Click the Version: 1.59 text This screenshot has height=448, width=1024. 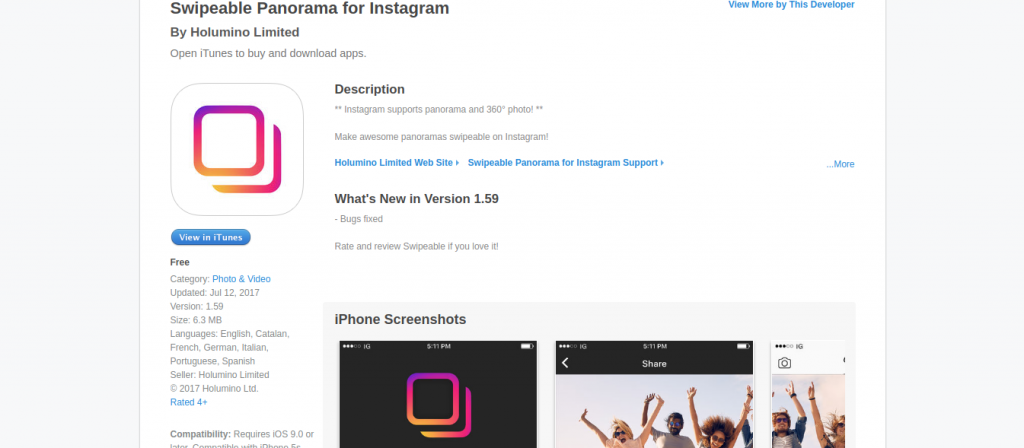(x=197, y=306)
